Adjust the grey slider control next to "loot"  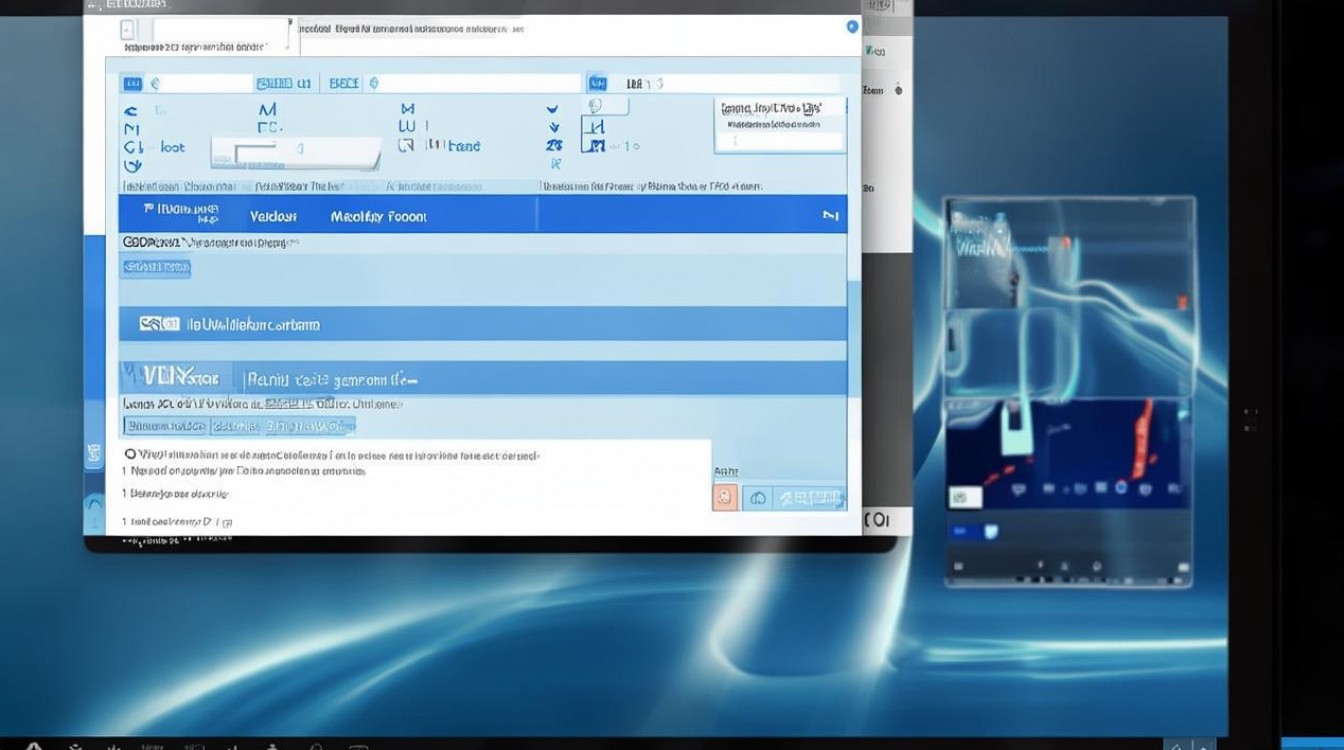click(296, 152)
